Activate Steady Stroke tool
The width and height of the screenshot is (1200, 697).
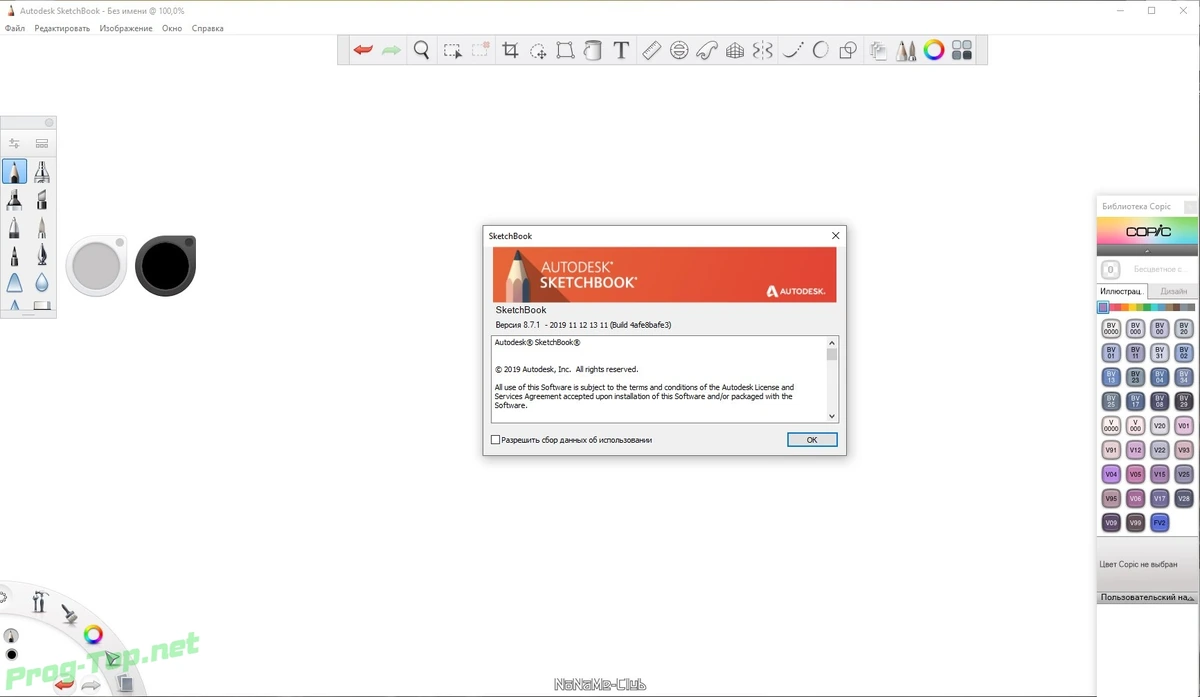tap(793, 50)
